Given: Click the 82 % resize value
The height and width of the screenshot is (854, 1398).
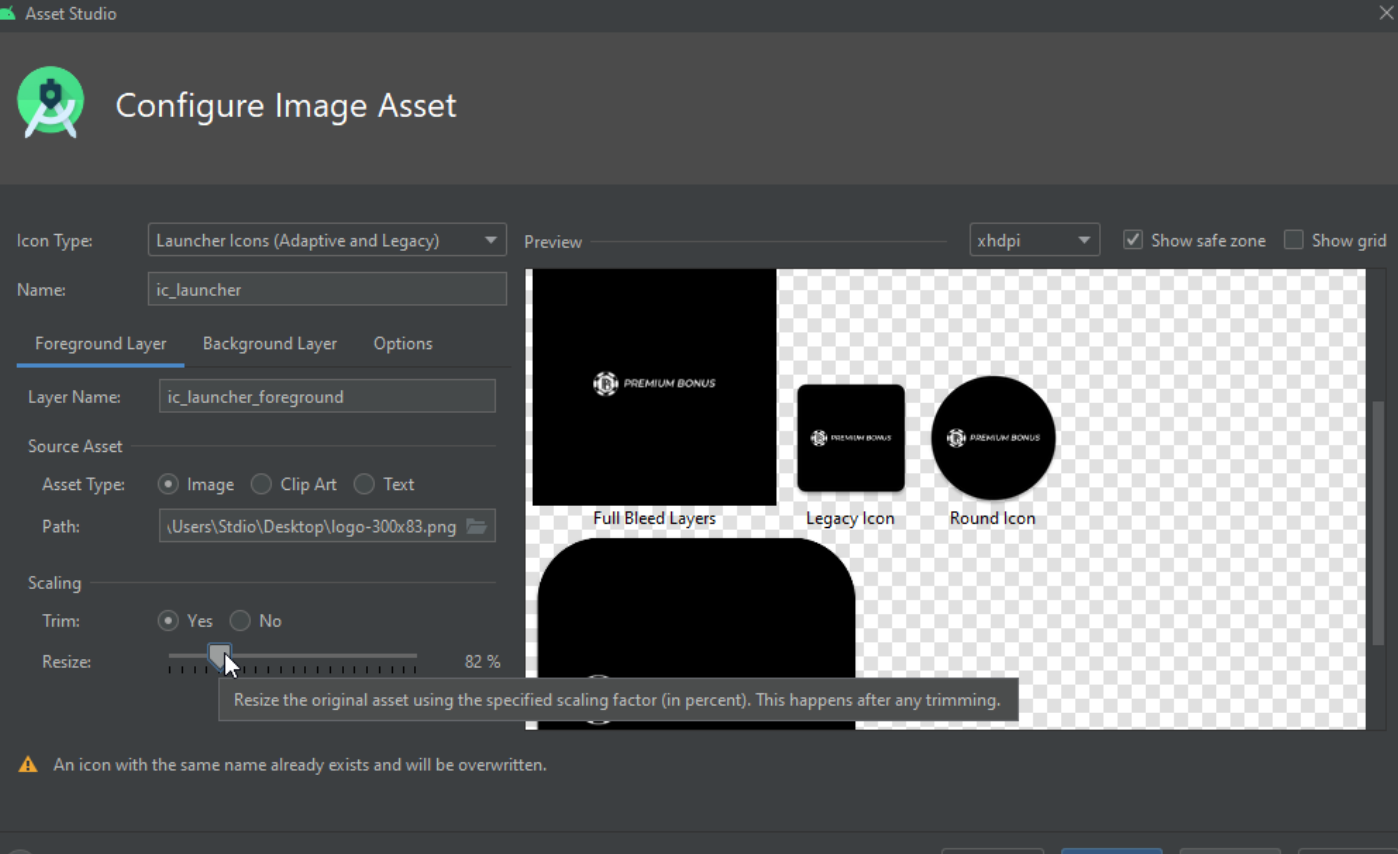Looking at the screenshot, I should 482,662.
